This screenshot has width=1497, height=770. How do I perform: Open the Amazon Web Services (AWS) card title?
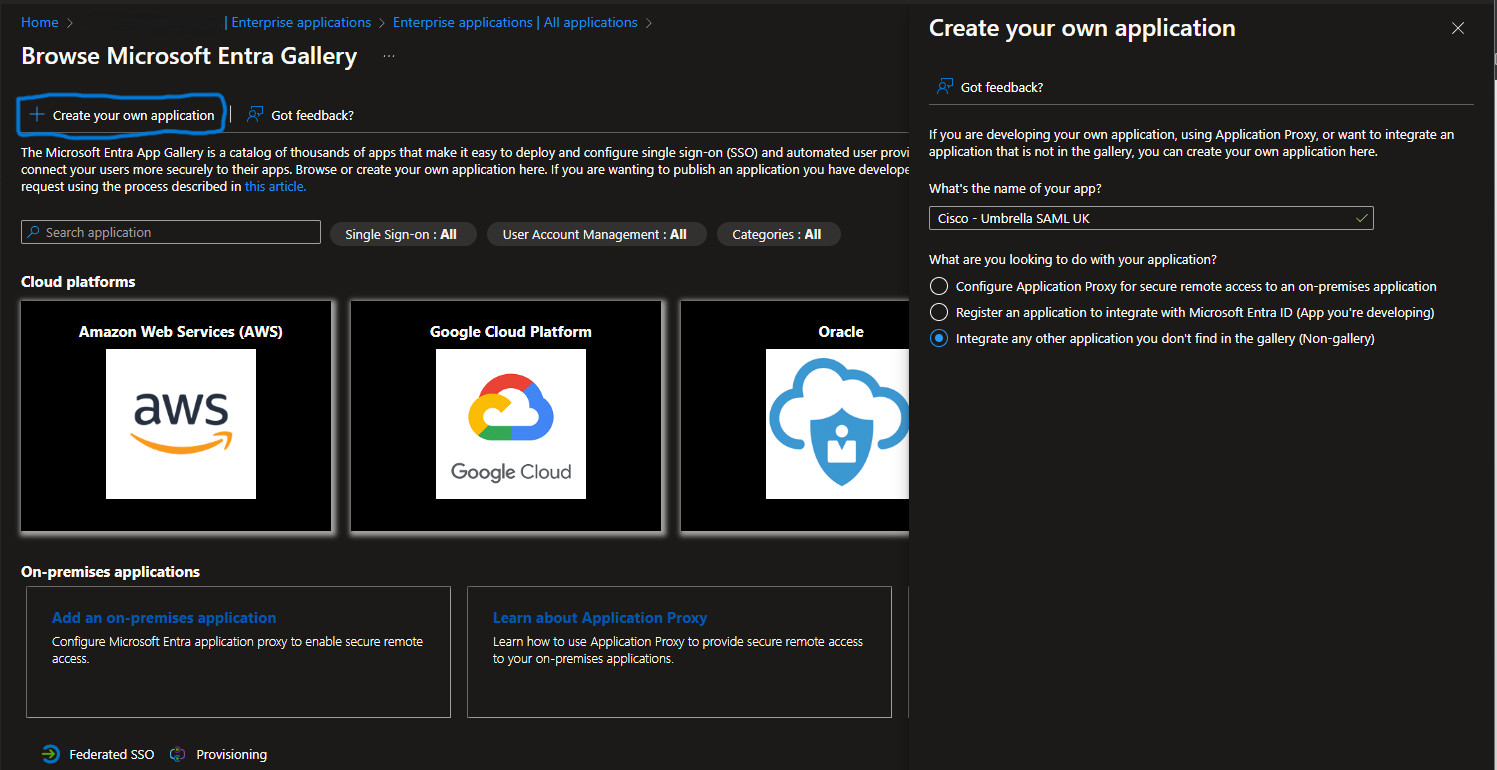pyautogui.click(x=181, y=331)
